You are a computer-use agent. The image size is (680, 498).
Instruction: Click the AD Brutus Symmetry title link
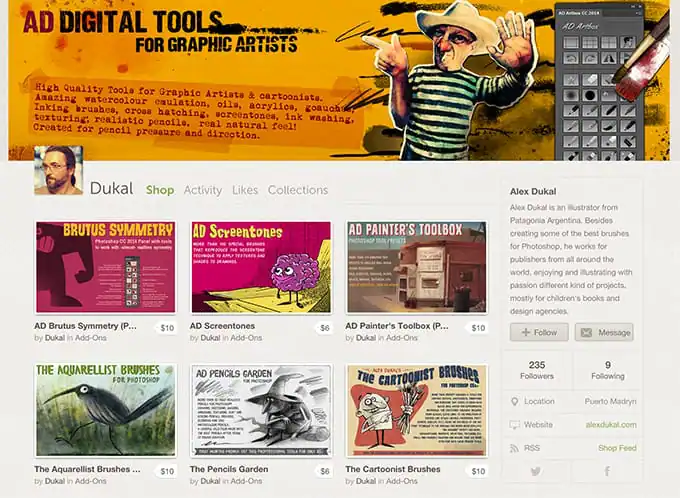coord(85,326)
